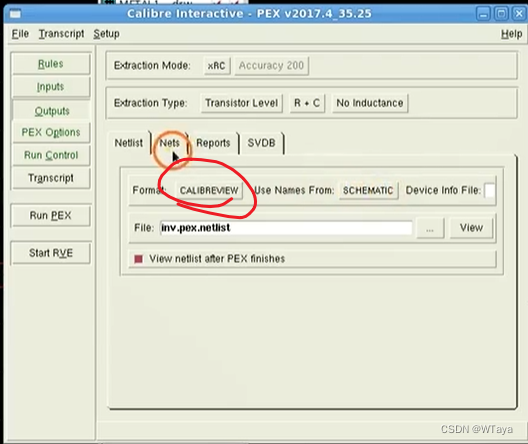This screenshot has width=528, height=444.
Task: Close the Calibre Interactive PEX window
Action: coord(519,14)
